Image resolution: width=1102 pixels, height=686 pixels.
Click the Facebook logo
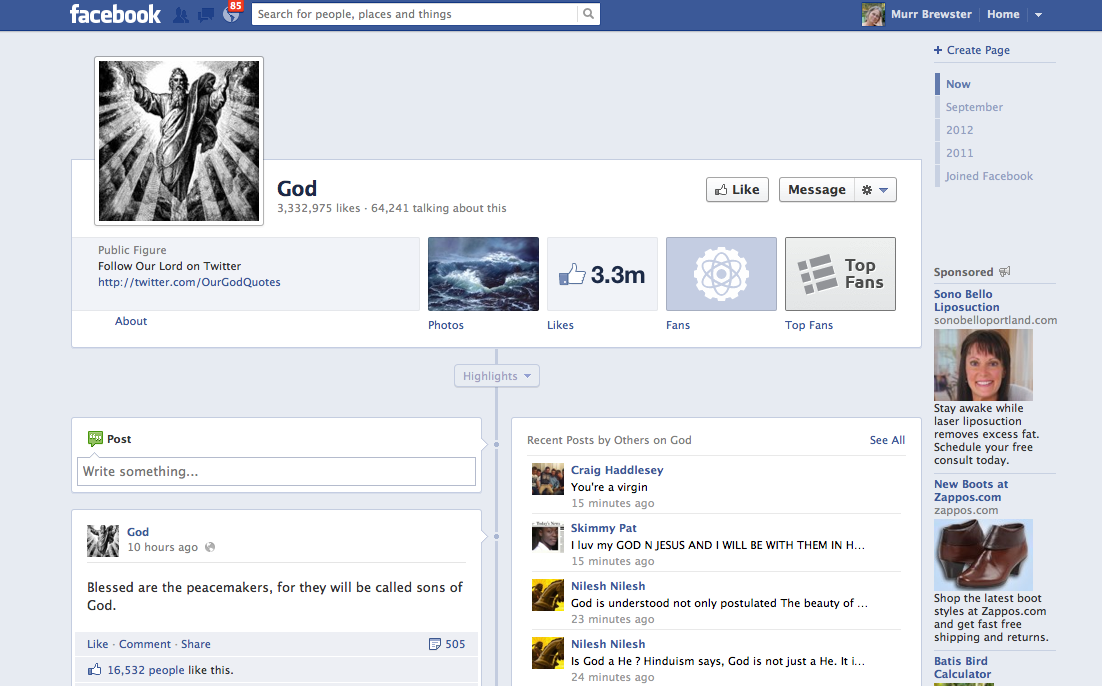115,13
